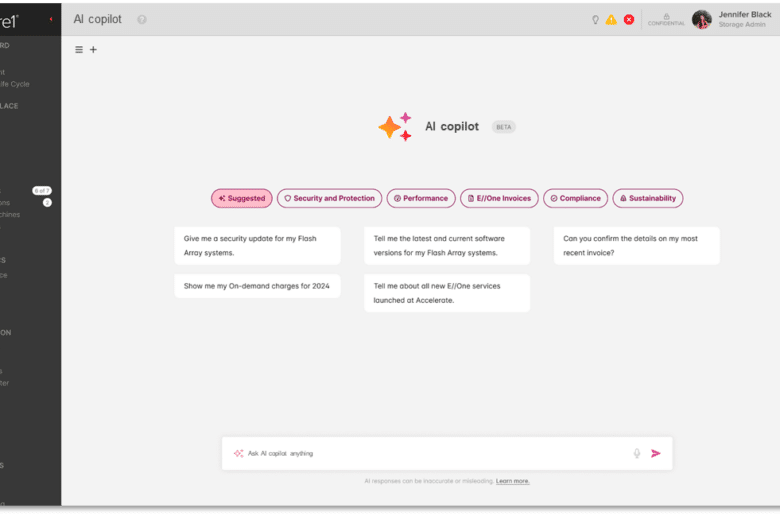780x516 pixels.
Task: Open help question mark beside AI copilot title
Action: click(x=142, y=19)
